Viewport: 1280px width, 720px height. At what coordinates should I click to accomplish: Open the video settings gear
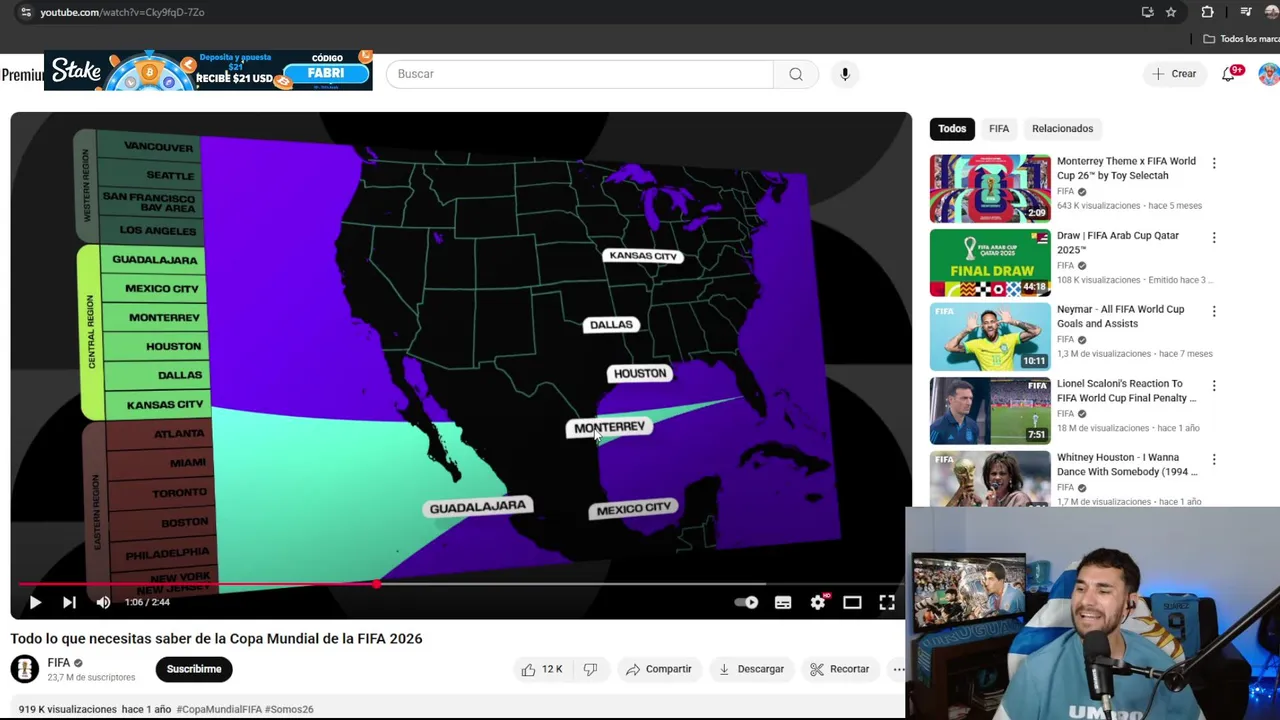tap(818, 602)
